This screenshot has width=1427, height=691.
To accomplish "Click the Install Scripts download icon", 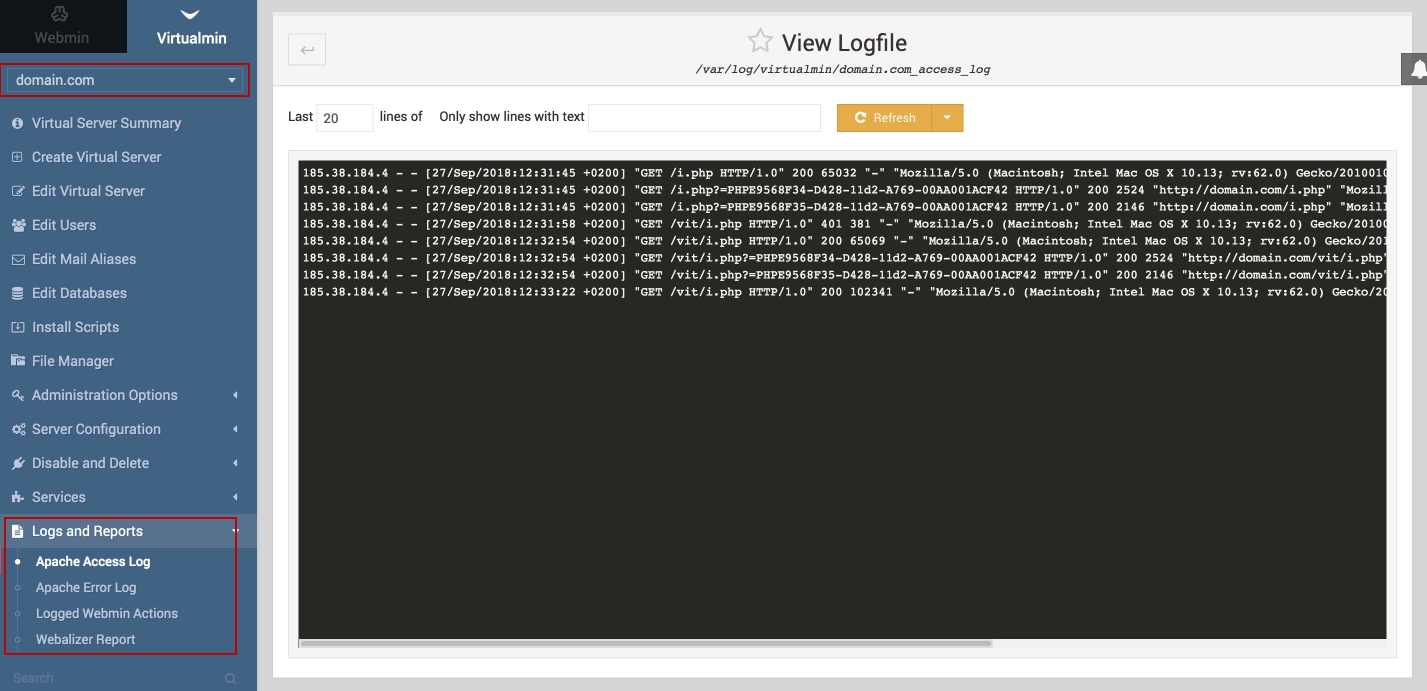I will (17, 327).
